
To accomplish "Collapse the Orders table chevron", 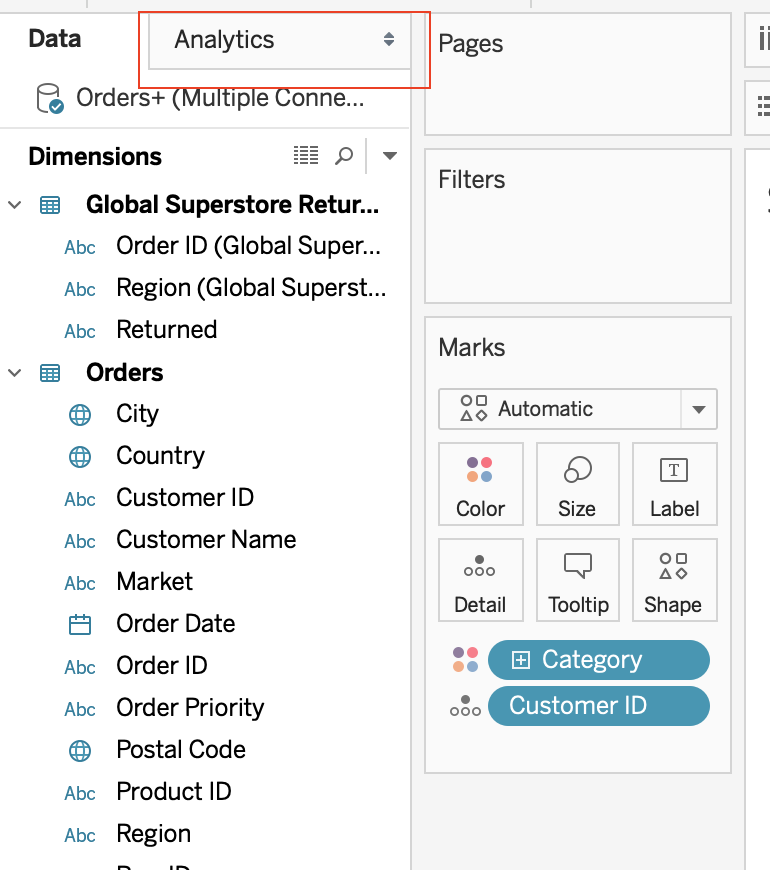I will [x=14, y=373].
